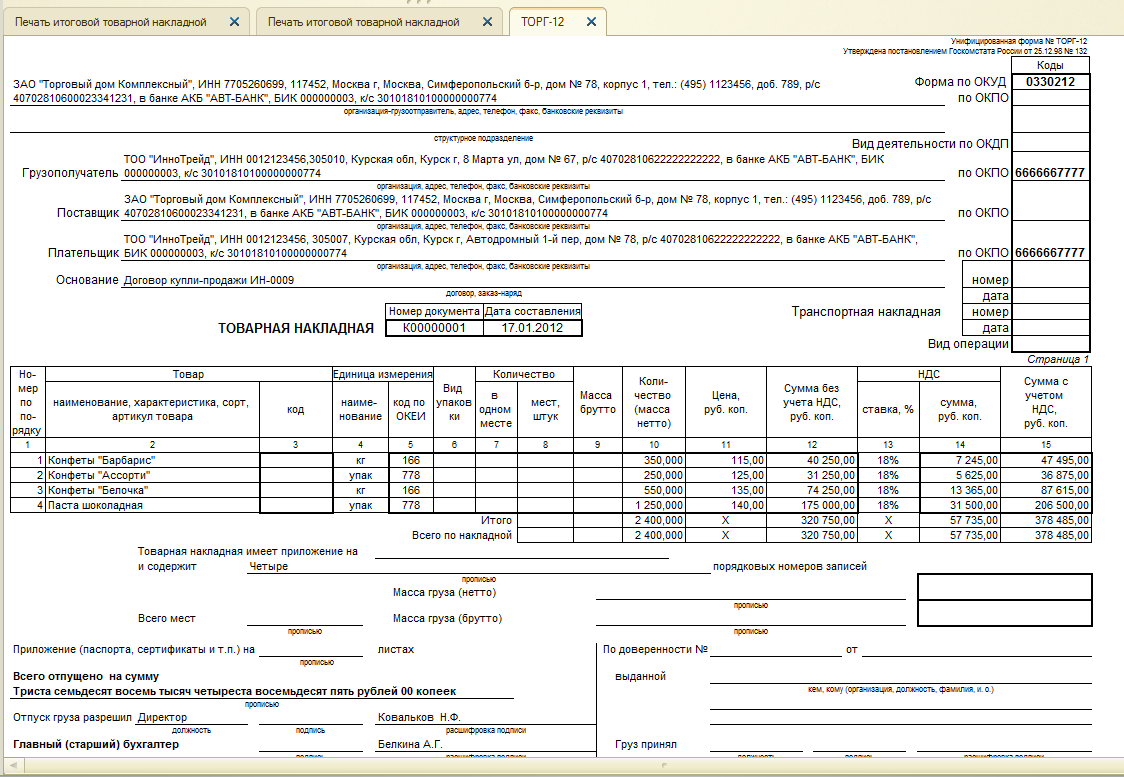Select 57 735,00 in the Итого row

(x=960, y=520)
